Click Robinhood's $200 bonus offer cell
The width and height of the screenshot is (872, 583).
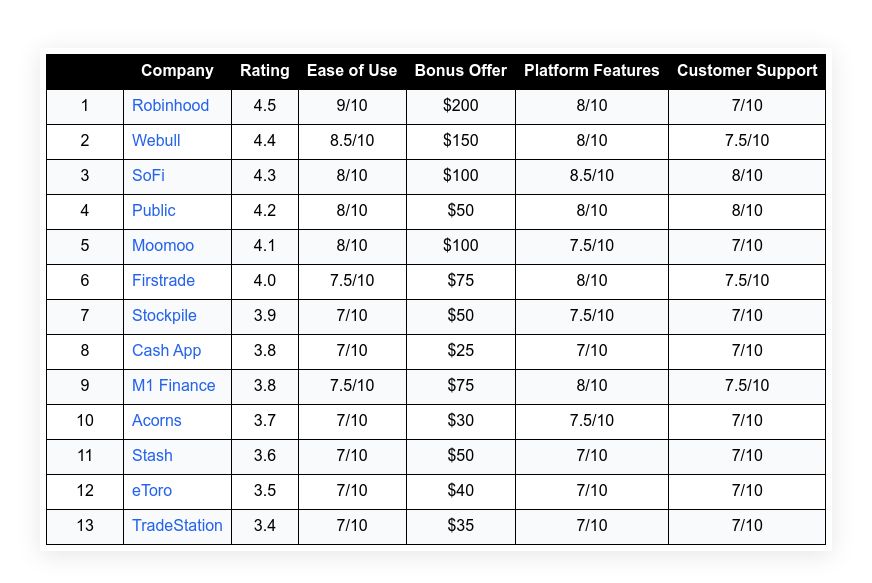point(461,106)
